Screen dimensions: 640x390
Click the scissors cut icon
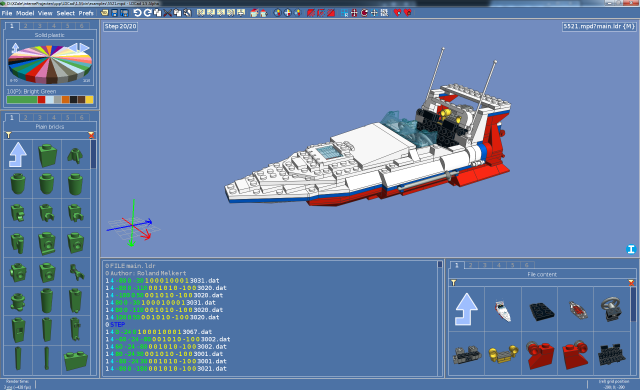click(167, 13)
